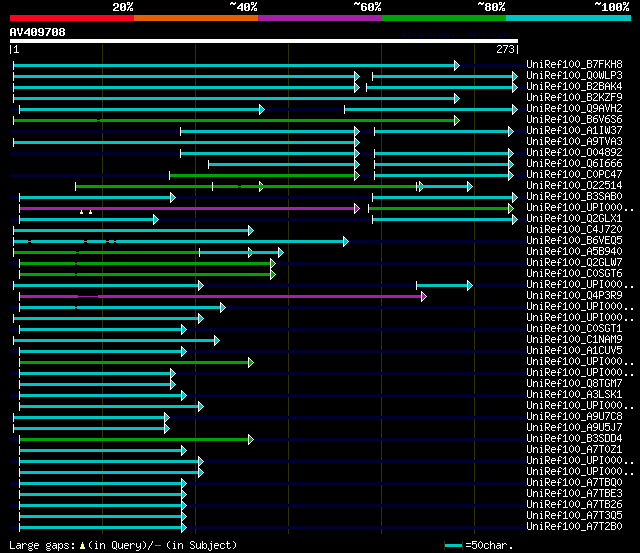This screenshot has width=640, height=553.
Task: Select the UniRef100_B6VEQ5 label
Action: [x=574, y=241]
